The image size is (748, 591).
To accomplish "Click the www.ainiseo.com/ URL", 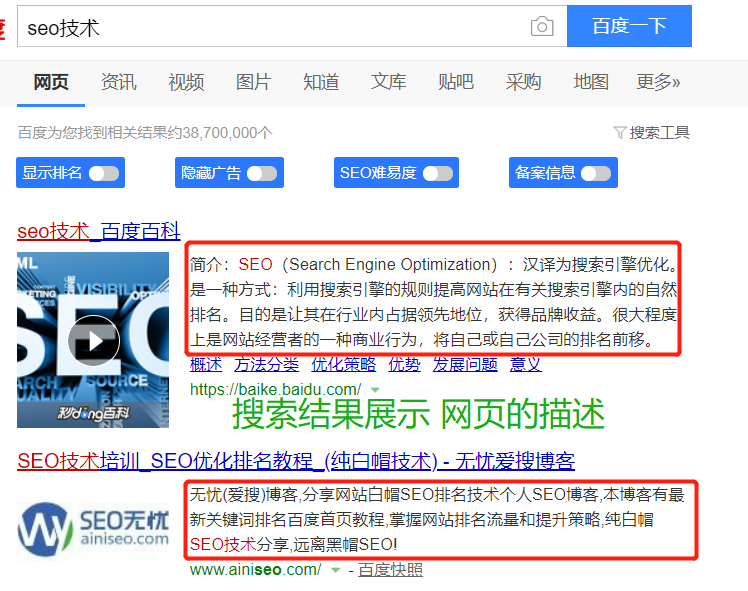I will 256,570.
